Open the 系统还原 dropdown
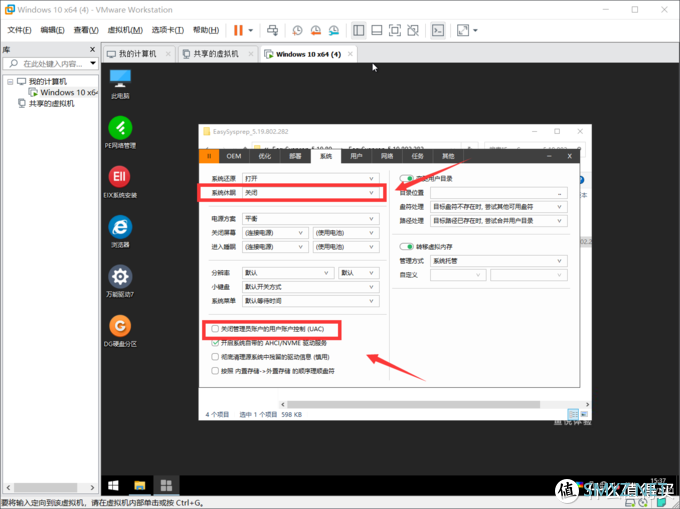Image resolution: width=680 pixels, height=509 pixels. click(x=311, y=179)
